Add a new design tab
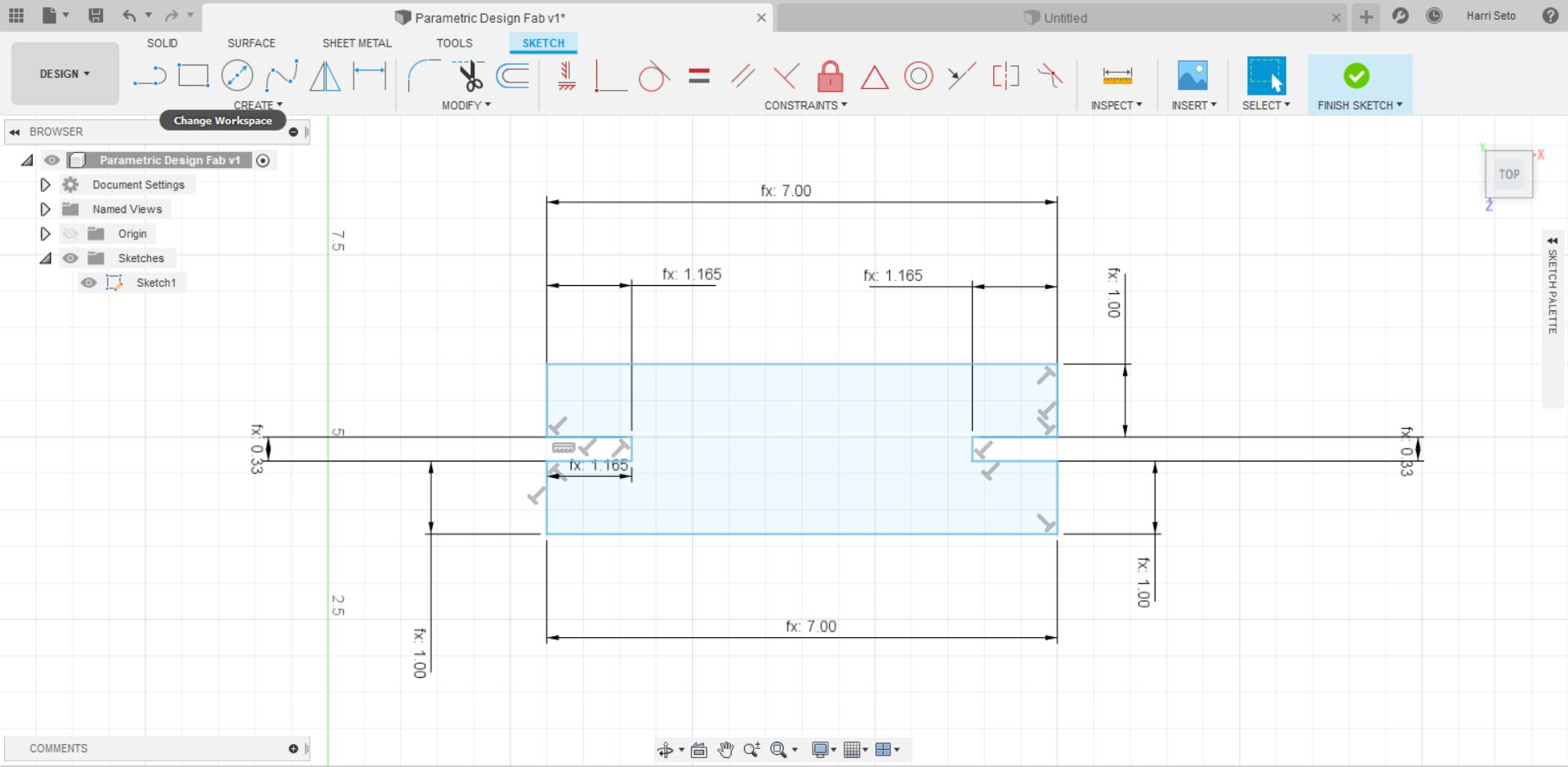 point(1365,16)
